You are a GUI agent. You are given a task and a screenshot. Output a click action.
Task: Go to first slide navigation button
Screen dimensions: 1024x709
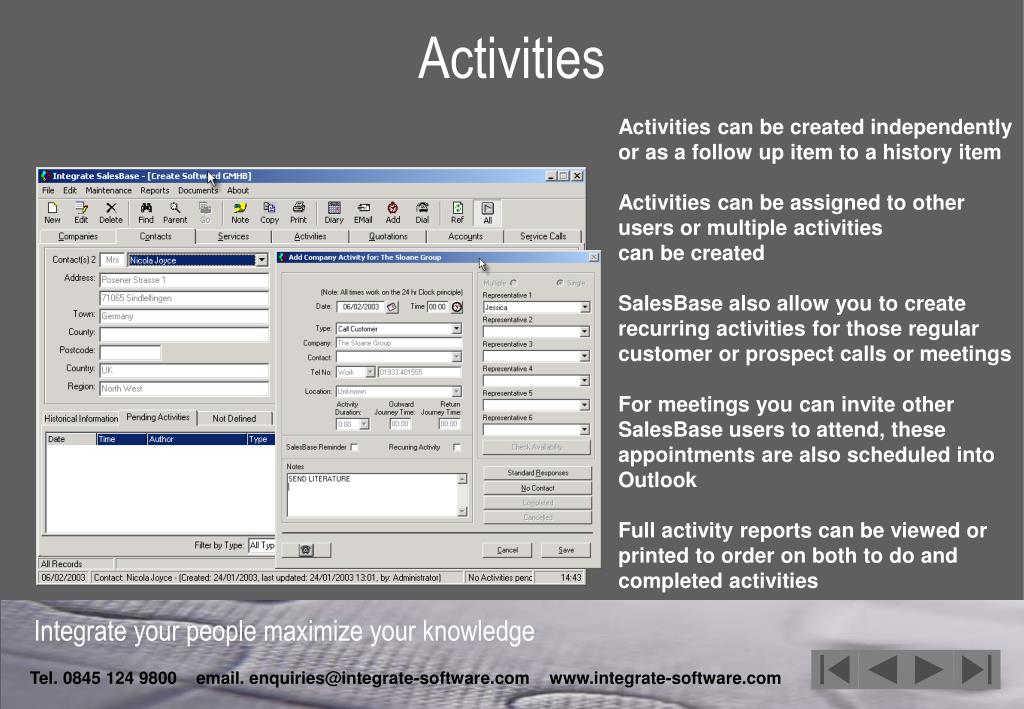coord(835,669)
